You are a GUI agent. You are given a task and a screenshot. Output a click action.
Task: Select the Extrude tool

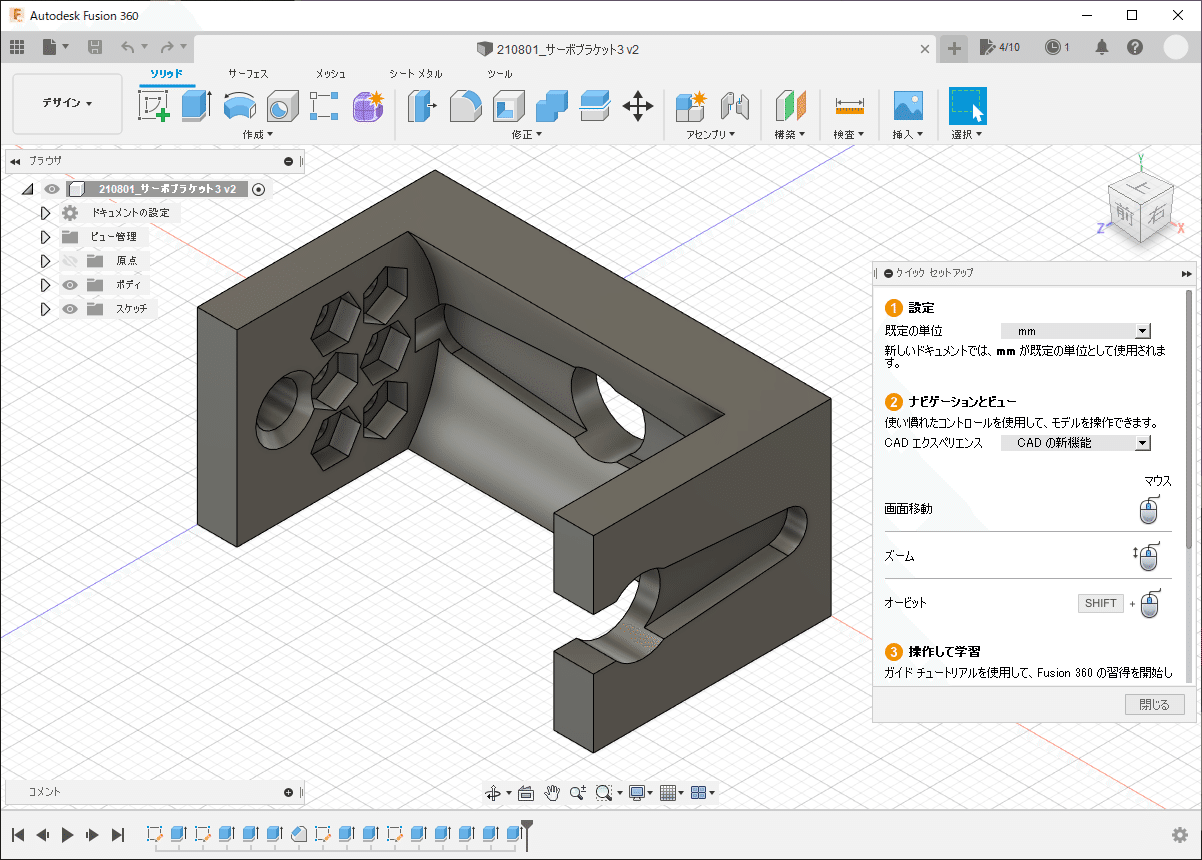196,105
